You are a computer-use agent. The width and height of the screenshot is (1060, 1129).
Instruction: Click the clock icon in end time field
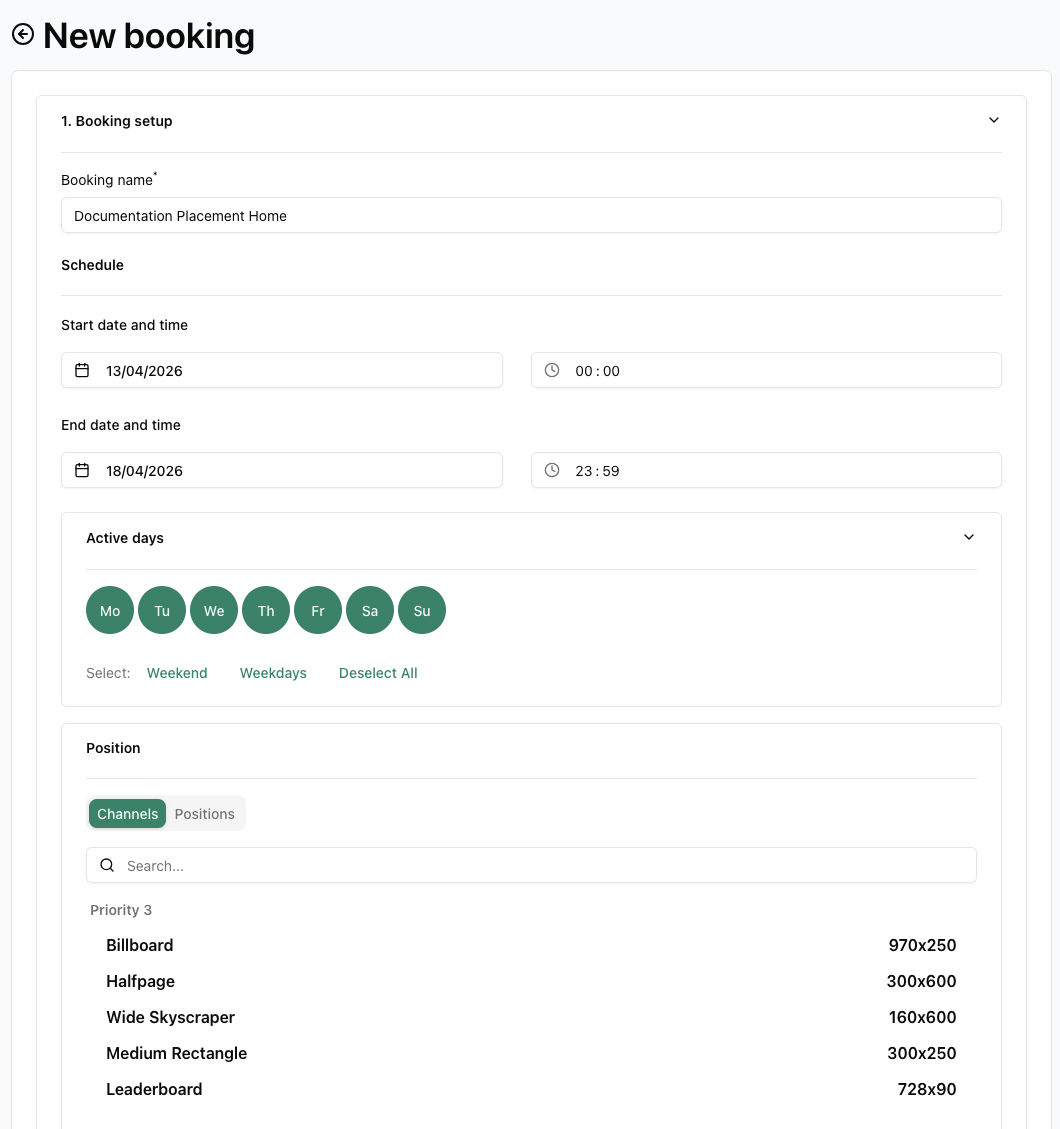coord(552,470)
